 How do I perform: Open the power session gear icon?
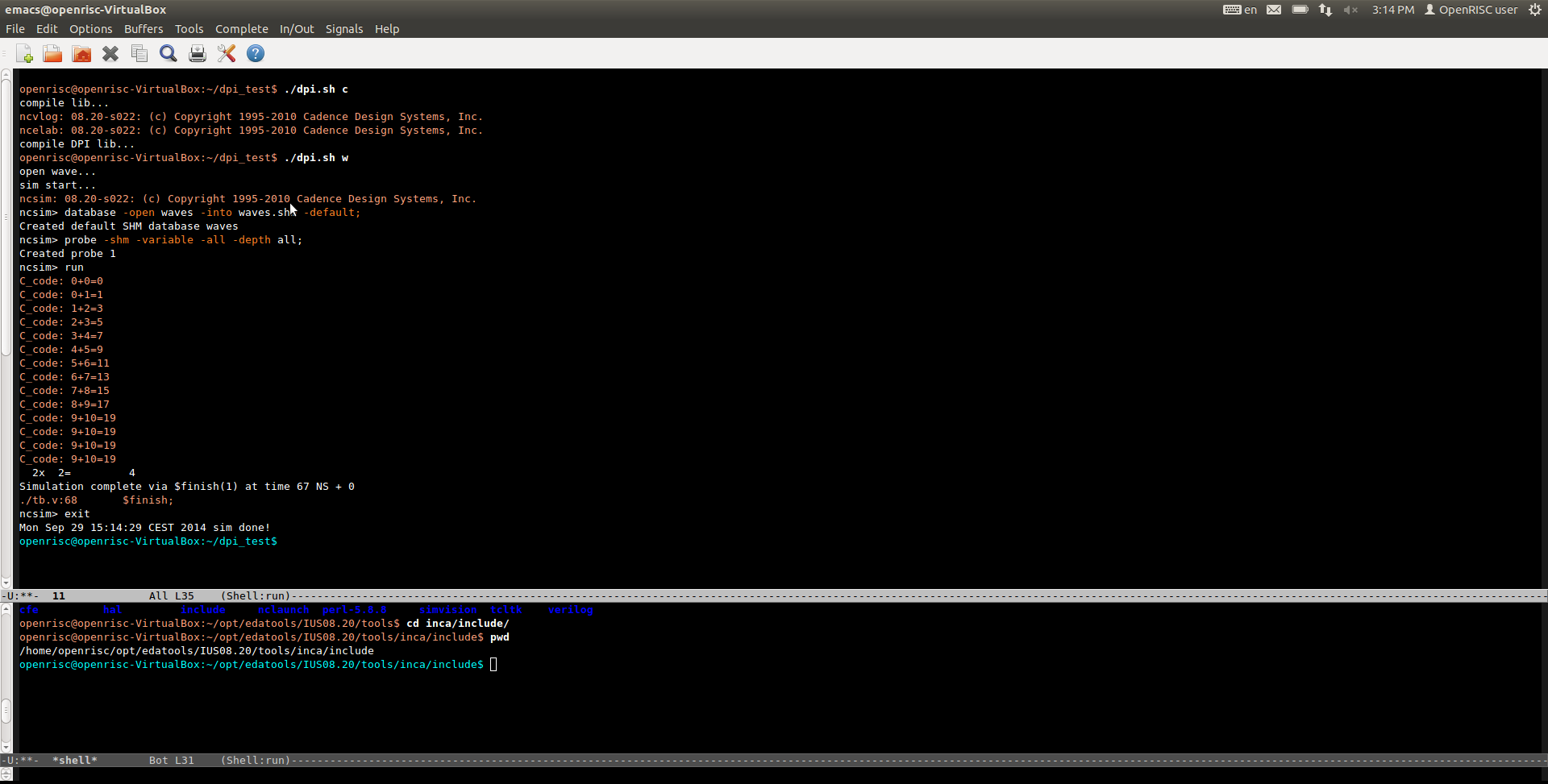point(1535,10)
